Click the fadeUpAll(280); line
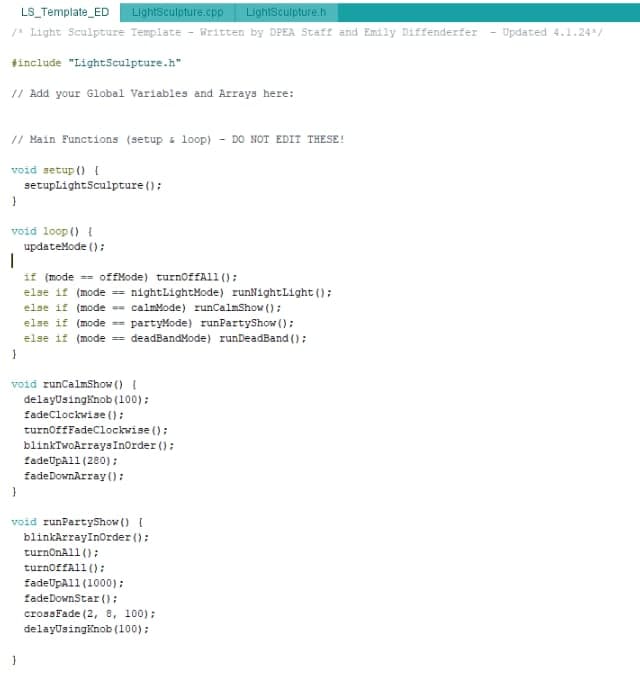This screenshot has height=680, width=640. pyautogui.click(x=71, y=461)
